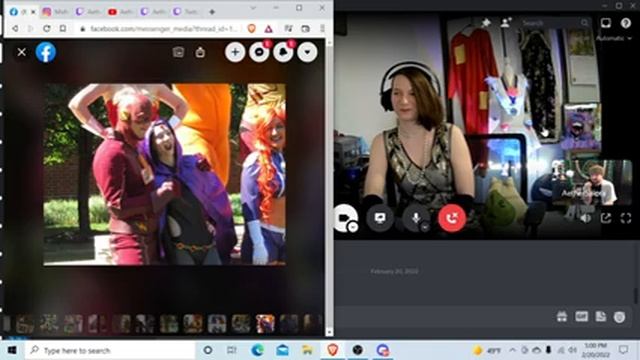Open a new browser tab

tap(212, 12)
